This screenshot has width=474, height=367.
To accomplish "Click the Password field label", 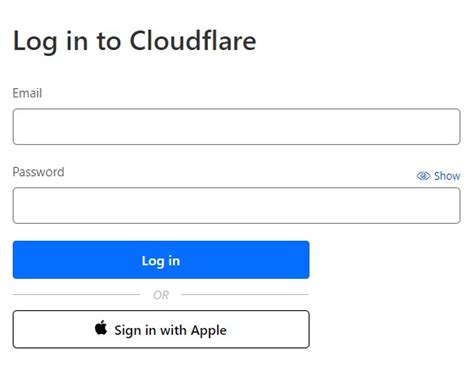I will click(38, 172).
